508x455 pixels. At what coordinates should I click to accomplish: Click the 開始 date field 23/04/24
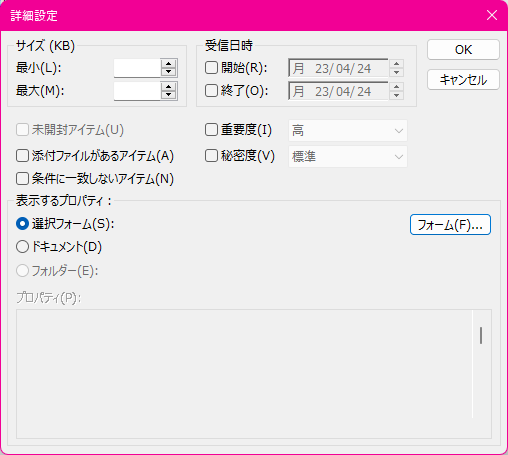(x=338, y=68)
